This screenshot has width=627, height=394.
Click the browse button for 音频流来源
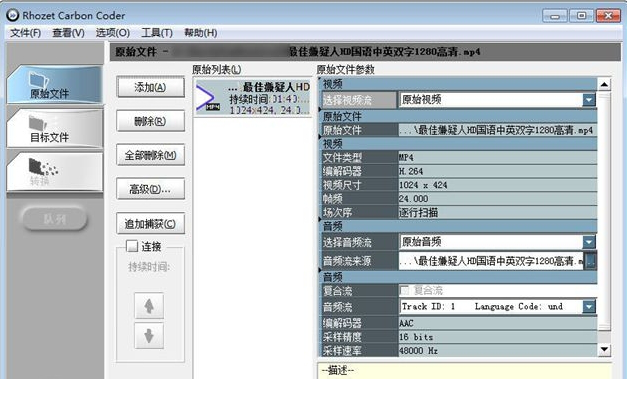(590, 261)
